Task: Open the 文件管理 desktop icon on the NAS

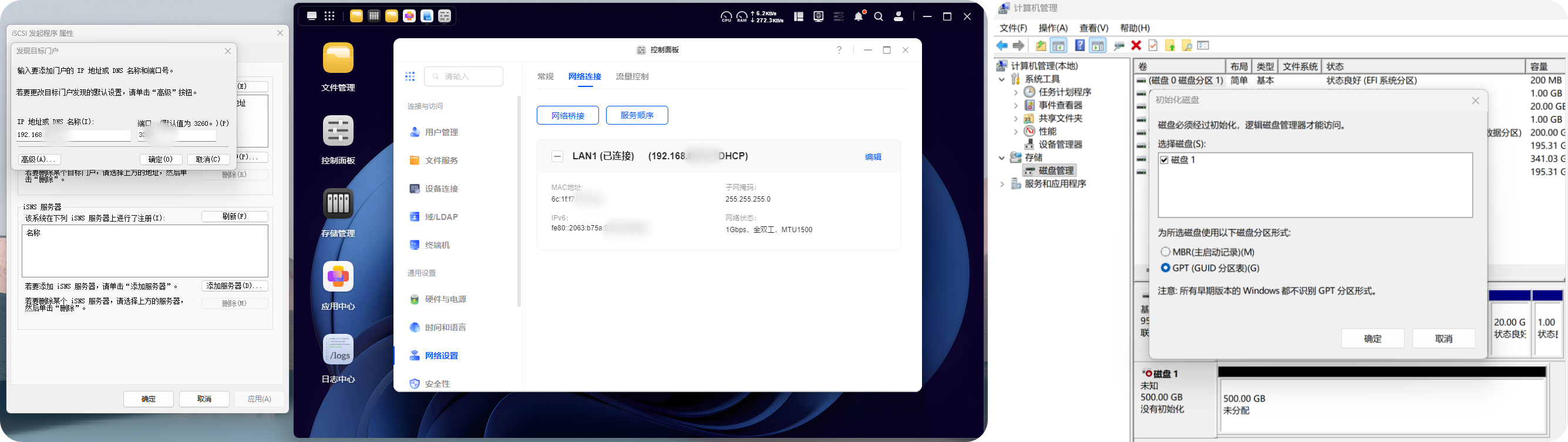Action: [x=338, y=58]
